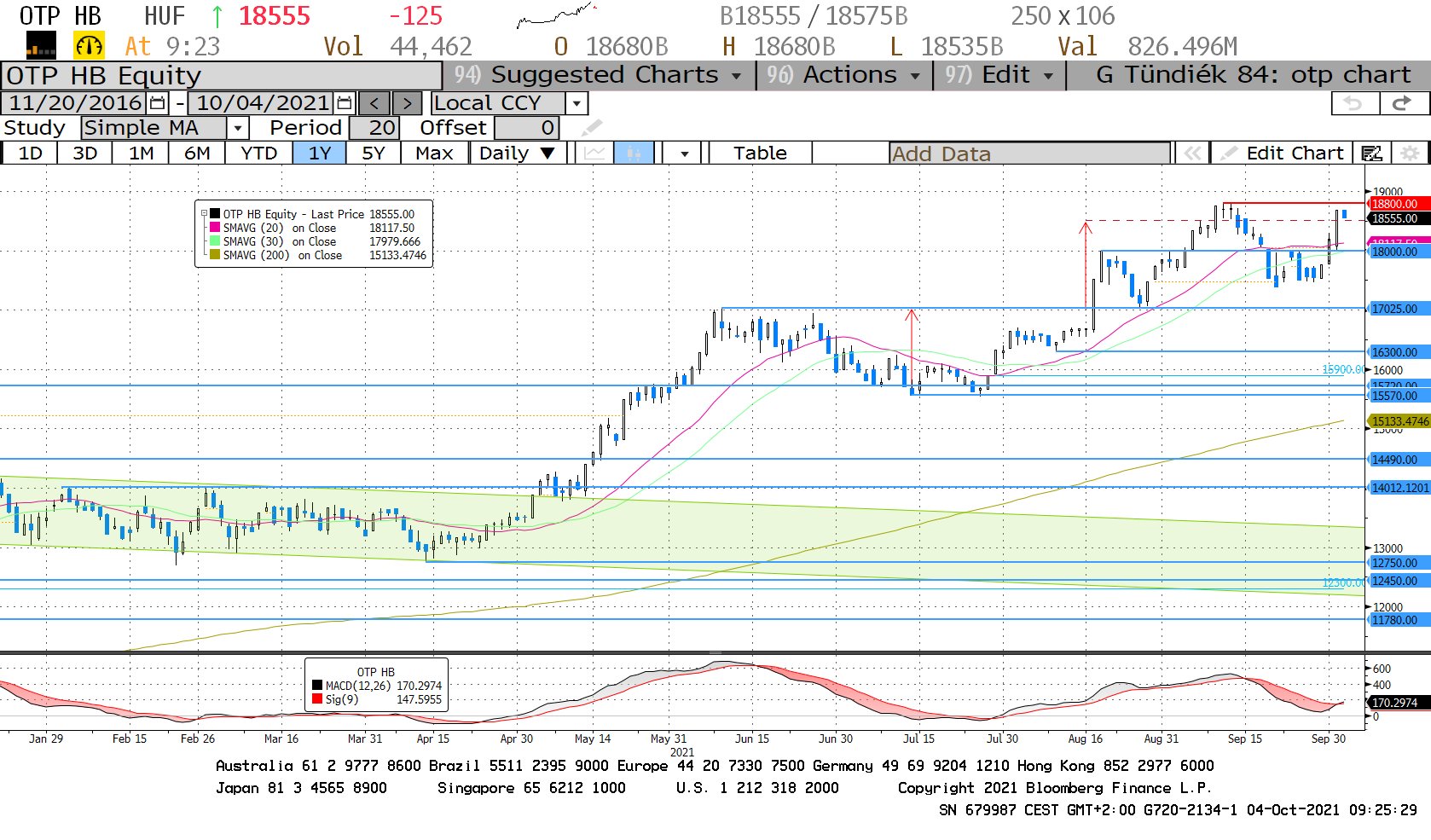Click the 15133.4746 SMA axis label

[1399, 421]
